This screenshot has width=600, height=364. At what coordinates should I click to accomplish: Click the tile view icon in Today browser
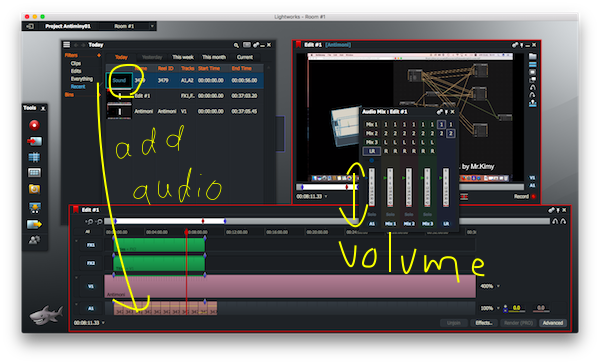247,45
